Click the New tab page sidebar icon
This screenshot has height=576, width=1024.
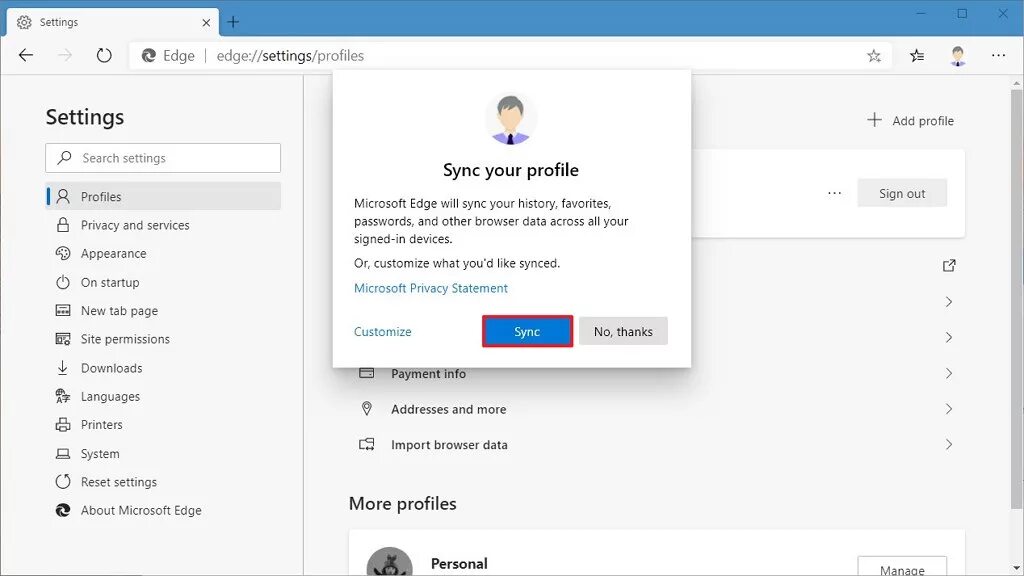pos(63,311)
